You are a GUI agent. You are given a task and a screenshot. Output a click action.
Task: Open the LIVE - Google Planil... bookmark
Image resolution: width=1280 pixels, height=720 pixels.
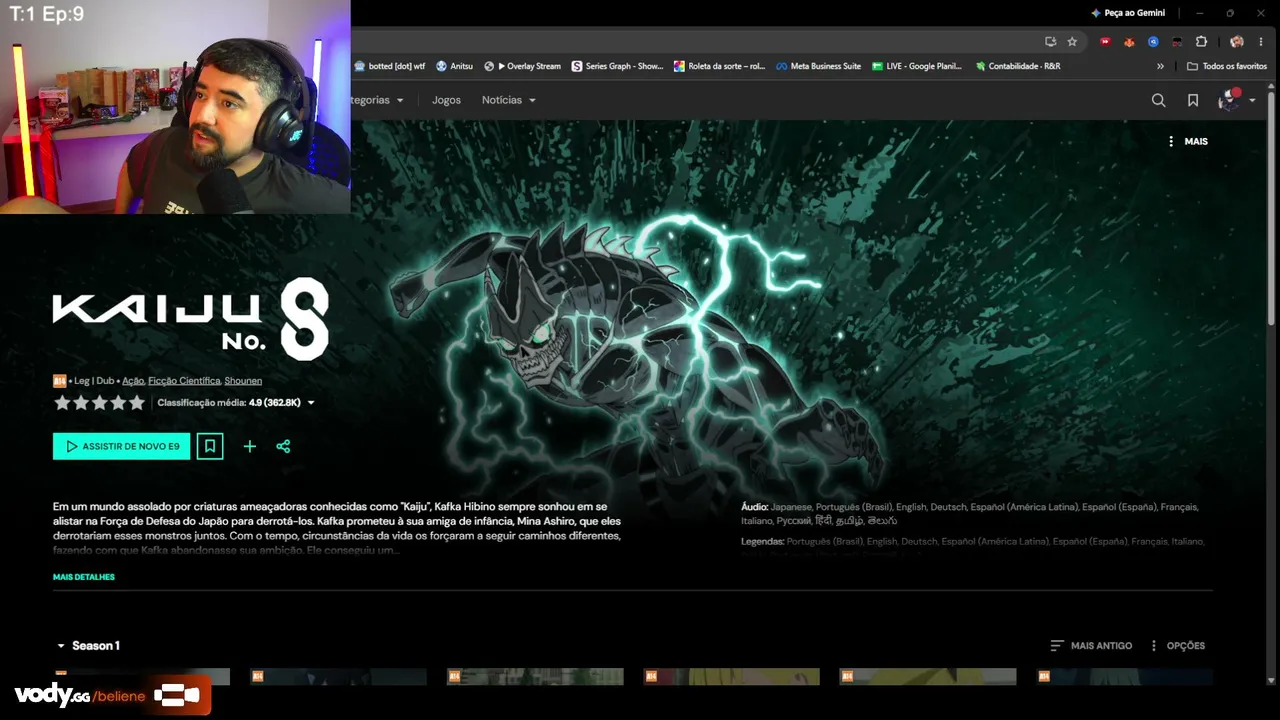(x=916, y=66)
